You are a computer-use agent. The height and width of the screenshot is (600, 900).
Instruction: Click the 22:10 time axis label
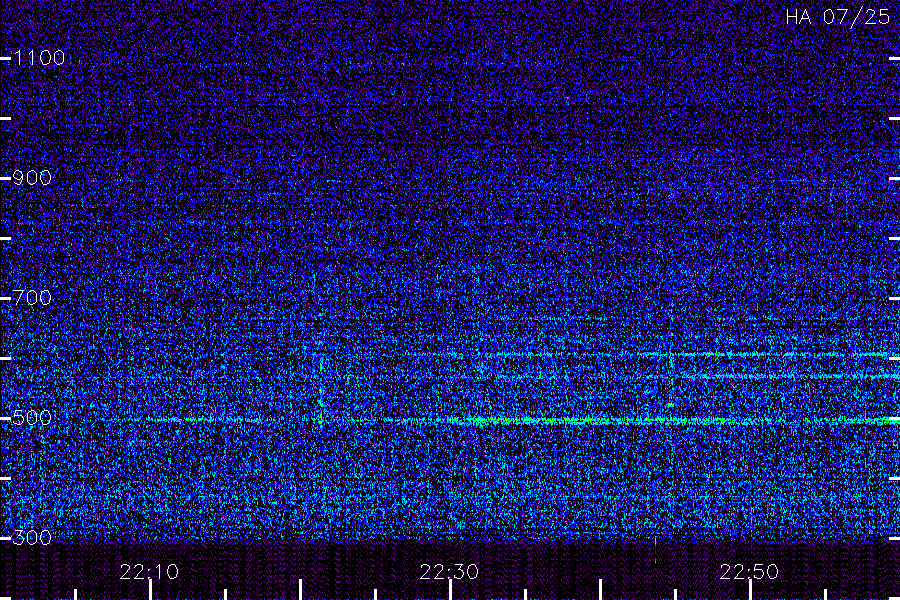coord(149,572)
